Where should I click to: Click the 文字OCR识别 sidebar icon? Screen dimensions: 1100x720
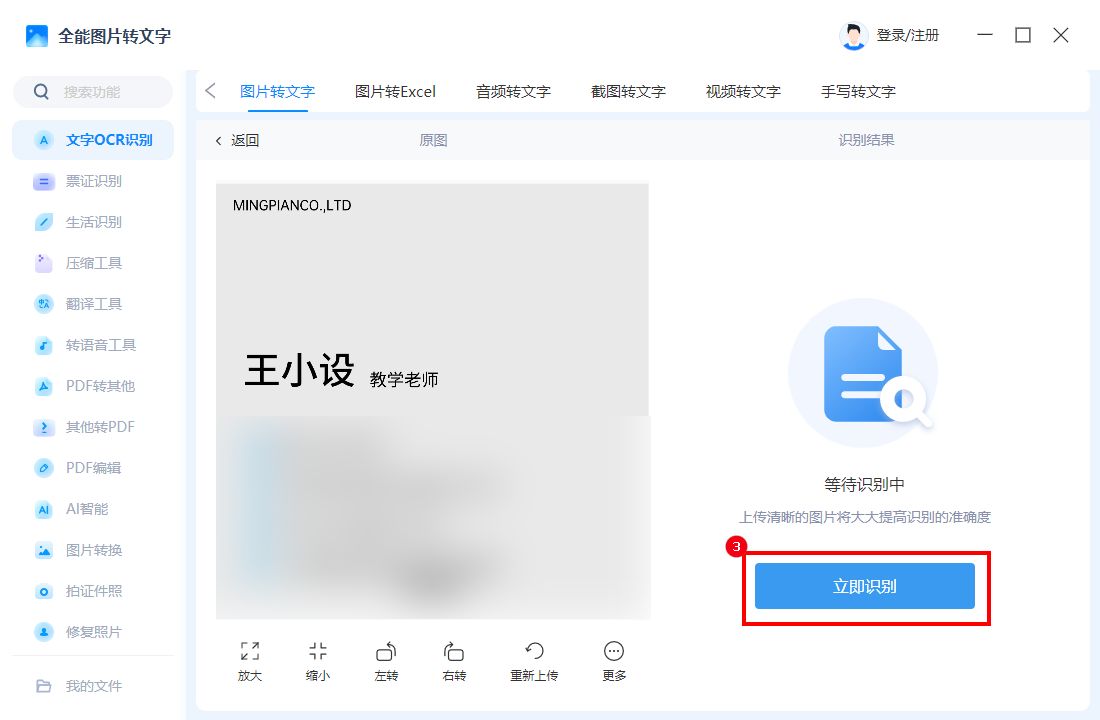click(43, 140)
